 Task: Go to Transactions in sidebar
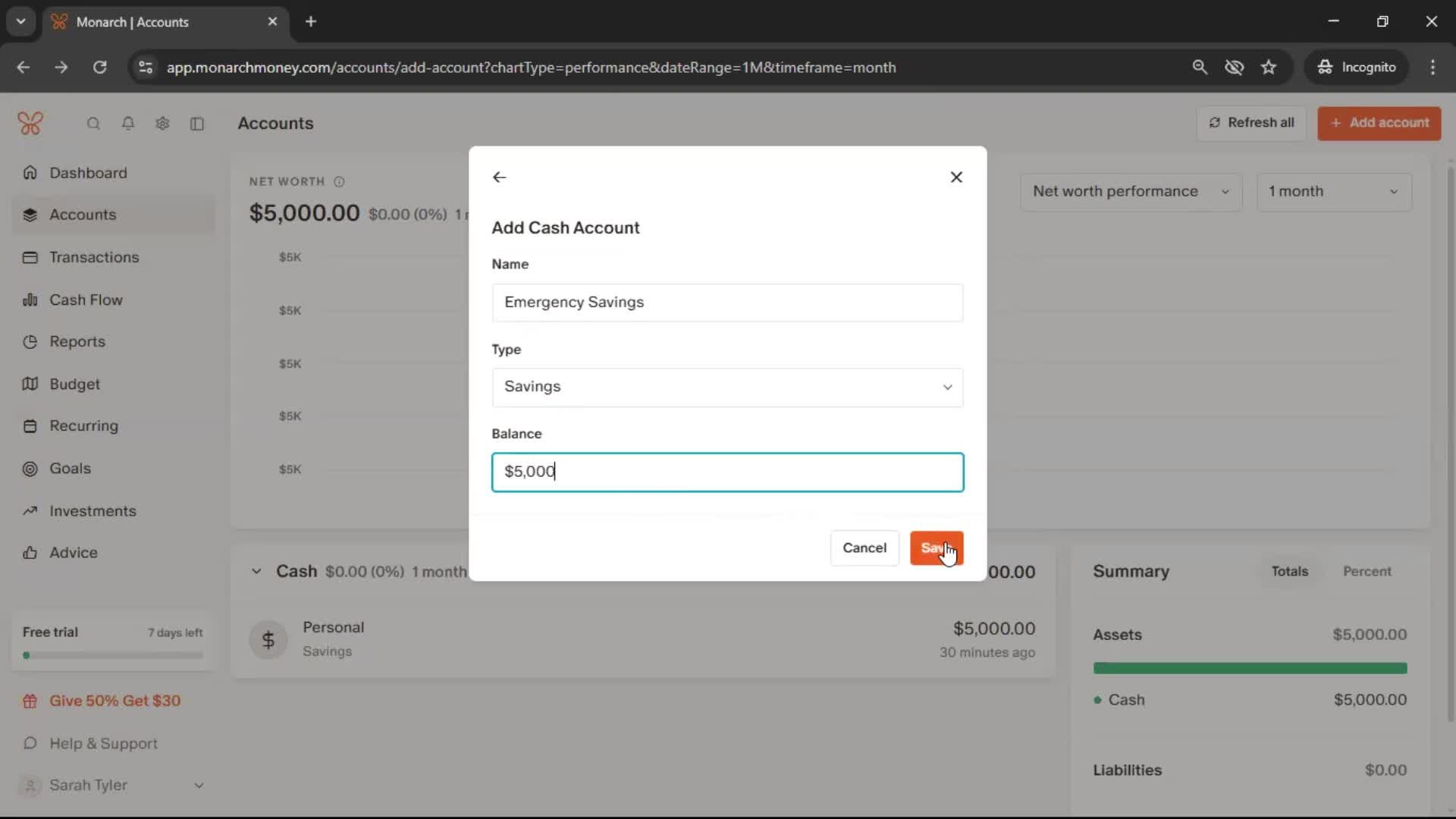(94, 257)
